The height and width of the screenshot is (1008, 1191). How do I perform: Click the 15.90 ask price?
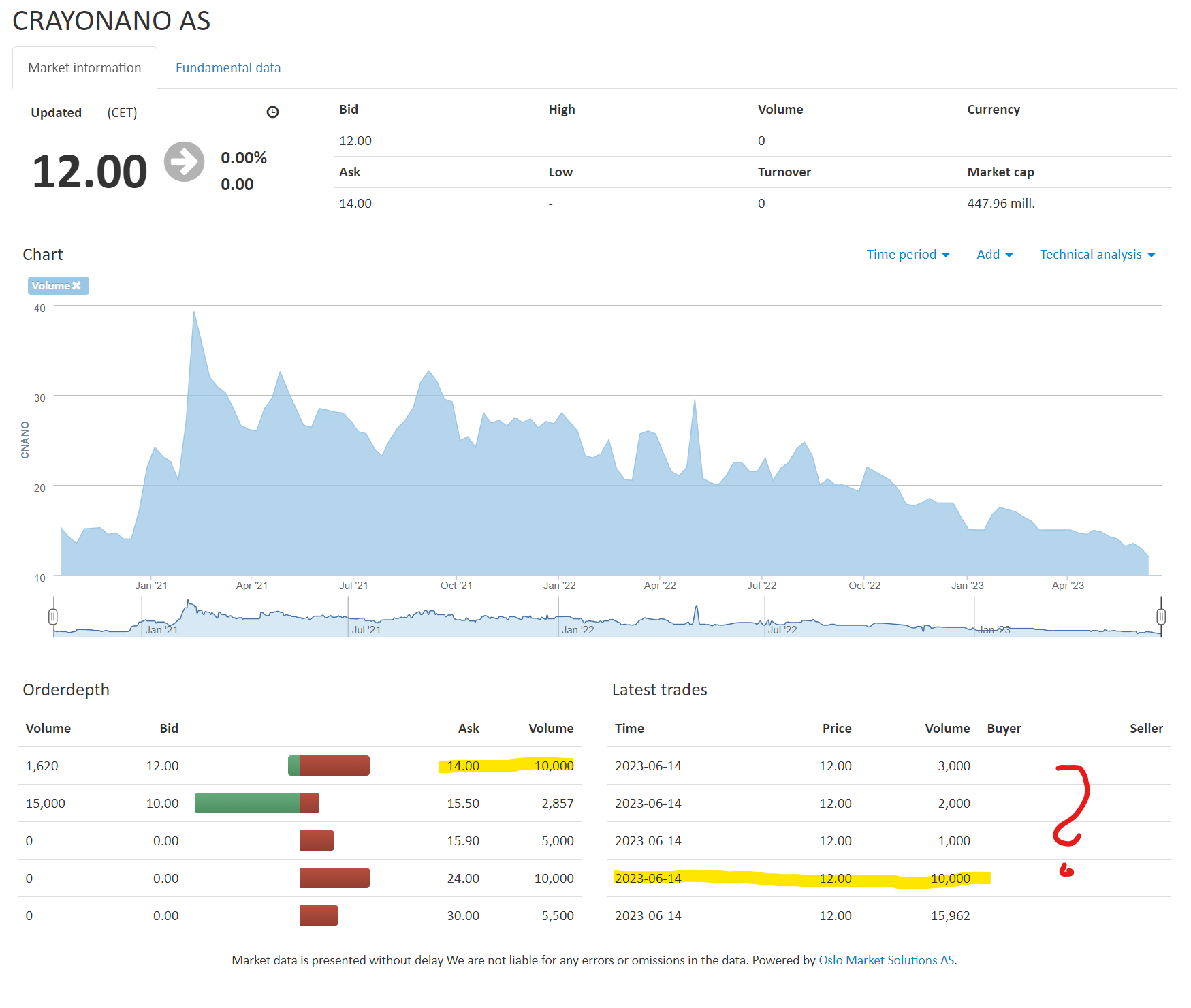tap(463, 840)
